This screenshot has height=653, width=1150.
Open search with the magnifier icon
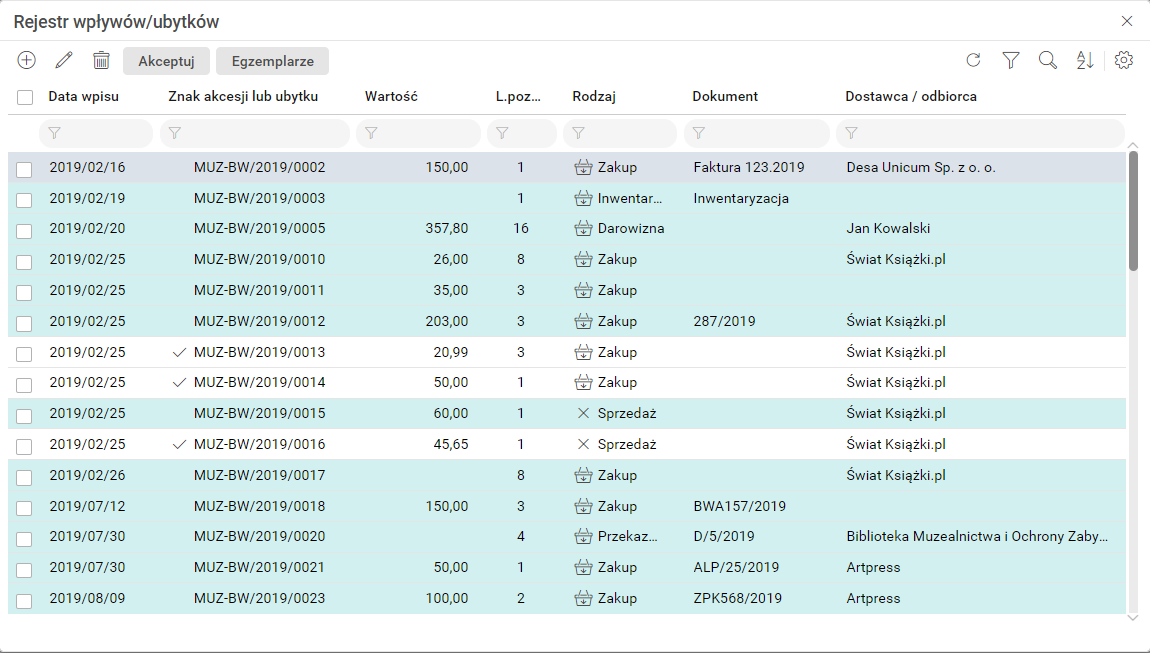pos(1048,60)
